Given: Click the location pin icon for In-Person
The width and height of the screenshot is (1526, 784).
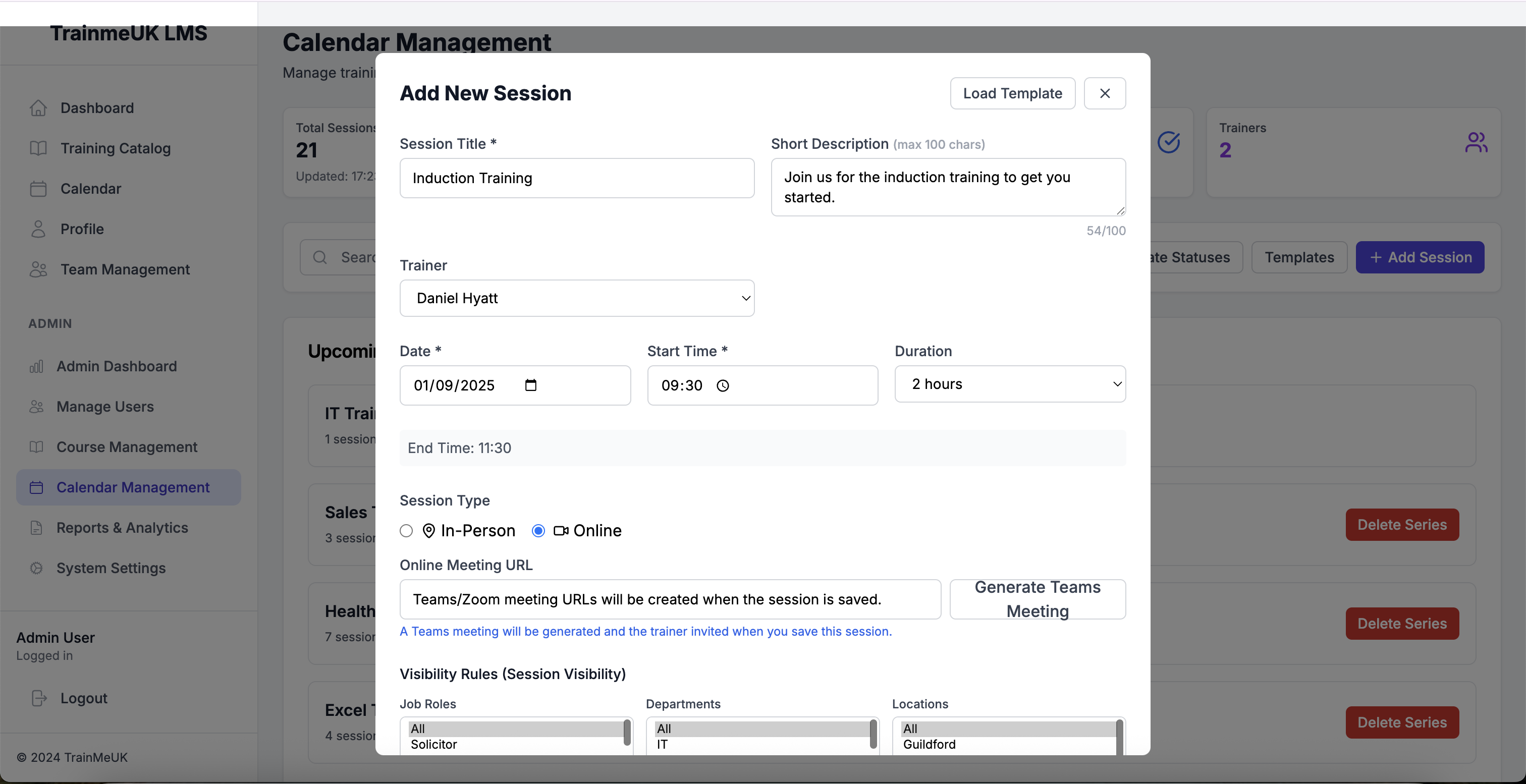Looking at the screenshot, I should click(x=428, y=531).
